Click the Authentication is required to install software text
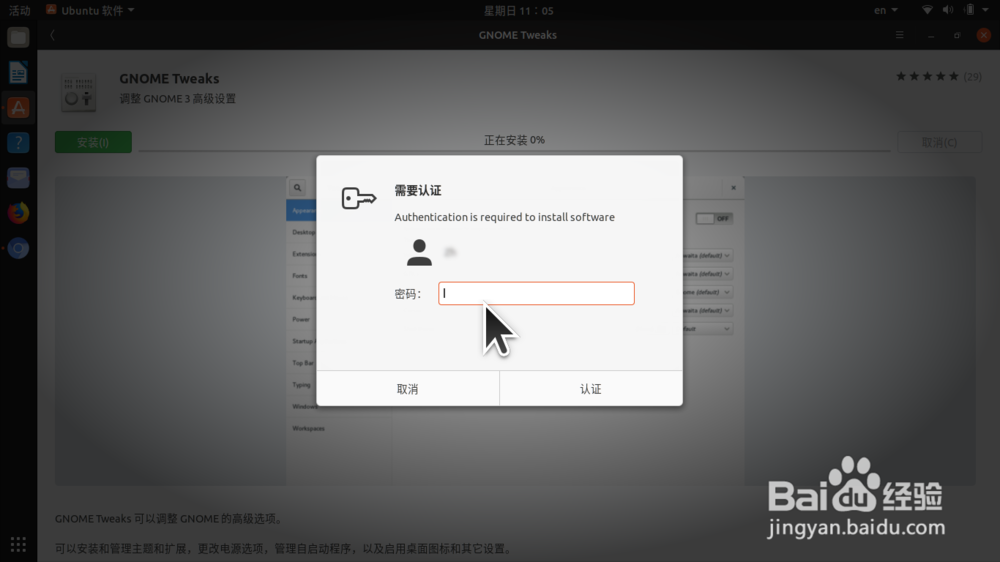The width and height of the screenshot is (1000, 562). (x=504, y=217)
